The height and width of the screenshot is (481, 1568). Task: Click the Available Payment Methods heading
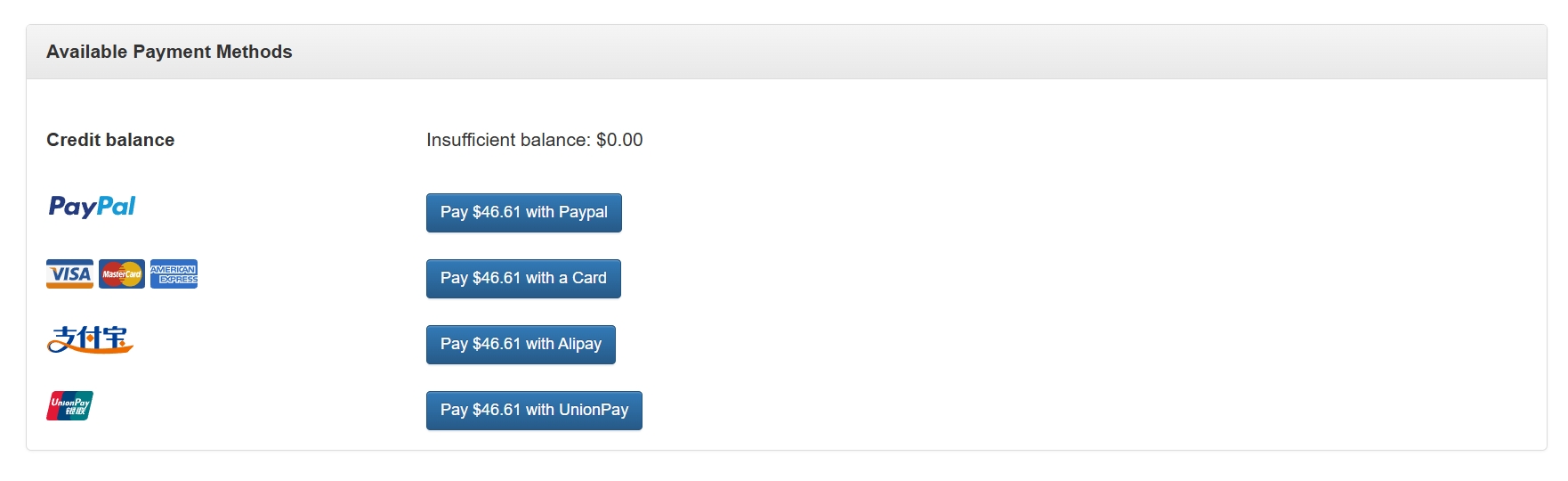pyautogui.click(x=169, y=52)
